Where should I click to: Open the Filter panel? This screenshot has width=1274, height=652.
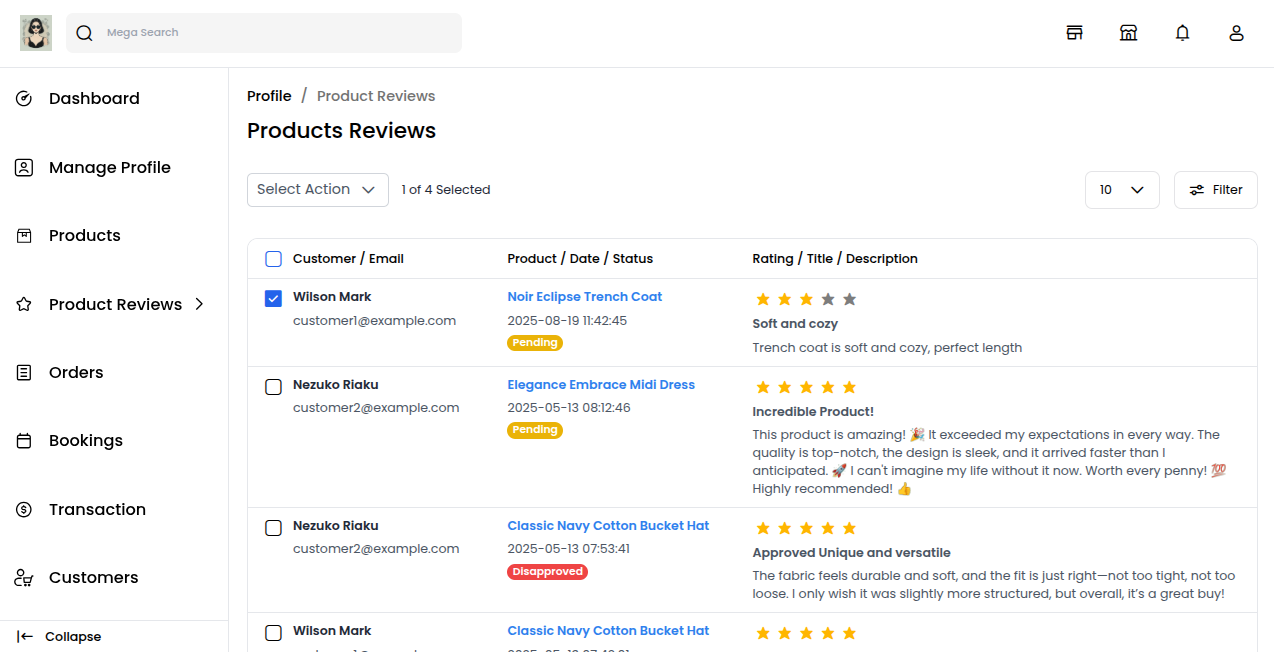tap(1215, 189)
